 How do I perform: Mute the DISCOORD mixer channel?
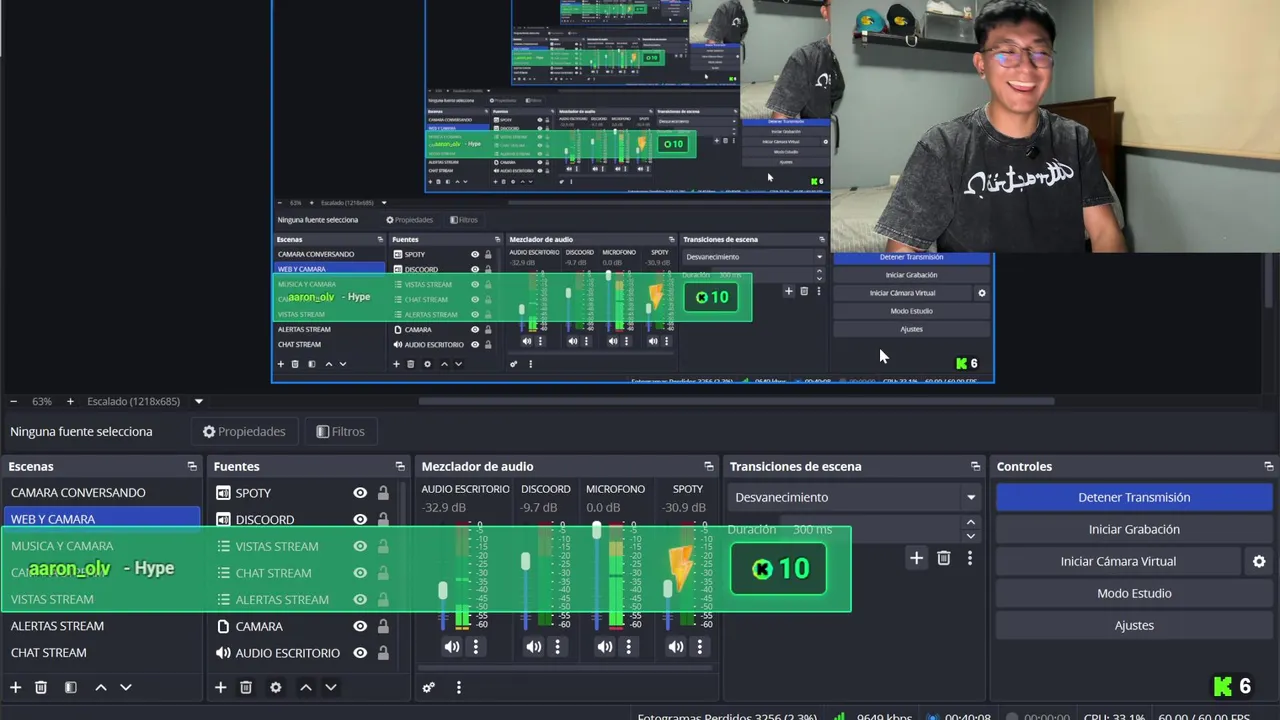click(534, 647)
